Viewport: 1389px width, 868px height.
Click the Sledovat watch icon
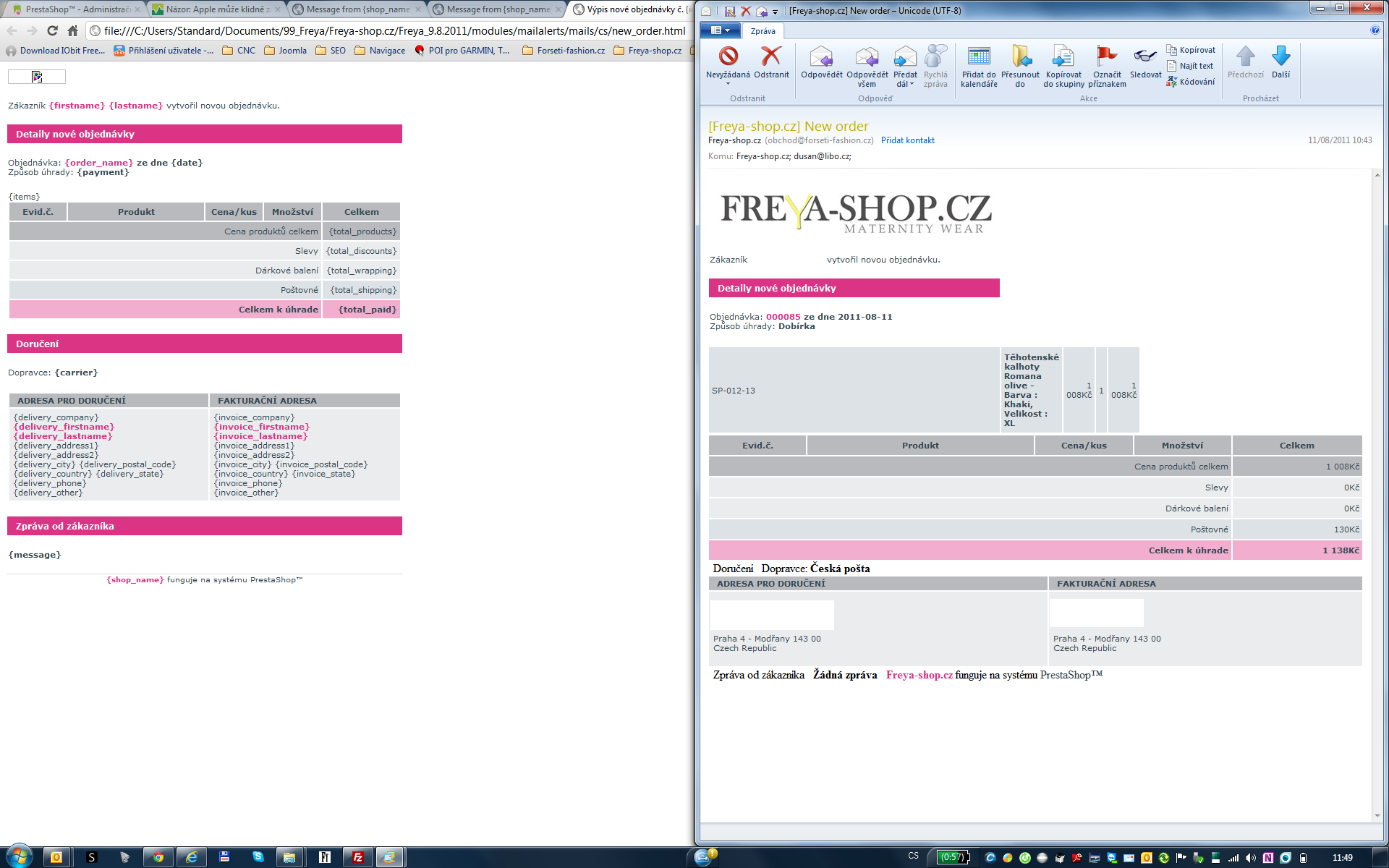click(1145, 57)
